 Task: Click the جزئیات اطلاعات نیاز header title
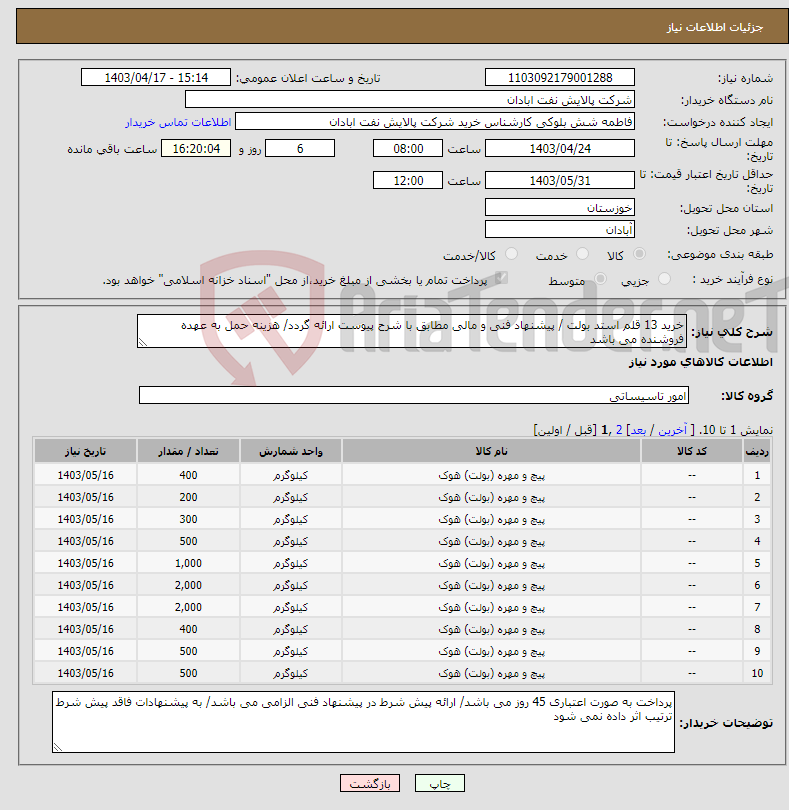pyautogui.click(x=715, y=27)
